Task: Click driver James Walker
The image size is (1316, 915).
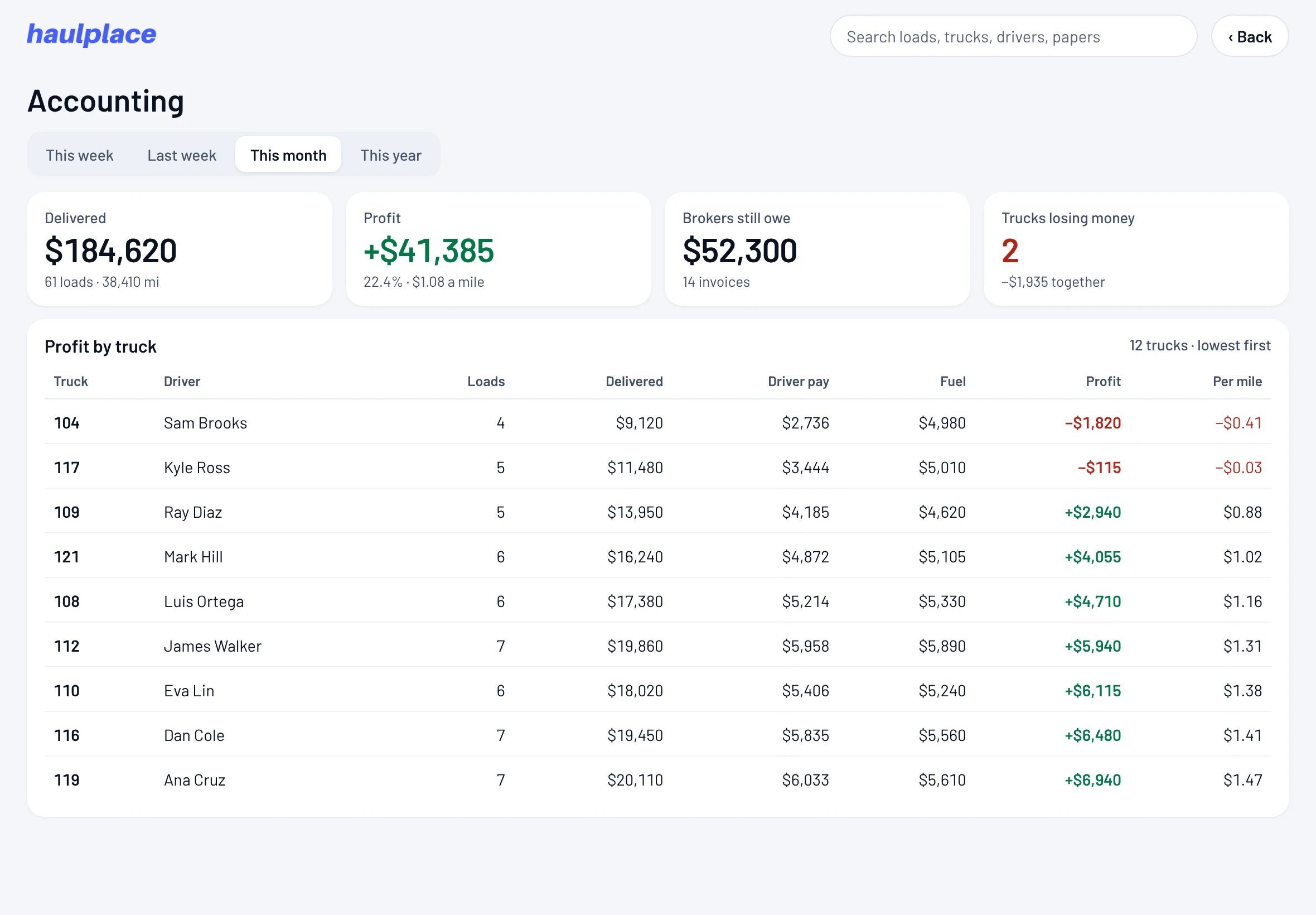Action: tap(212, 647)
